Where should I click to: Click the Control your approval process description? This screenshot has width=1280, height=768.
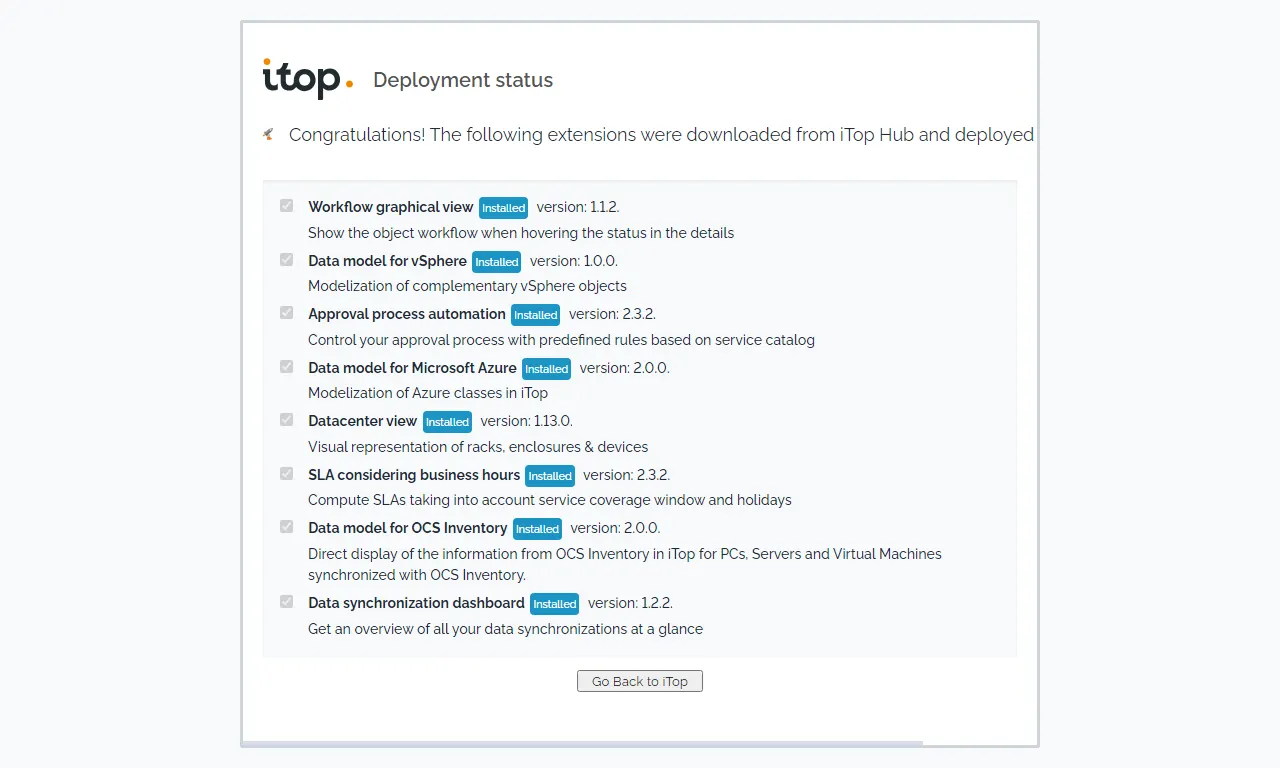561,340
